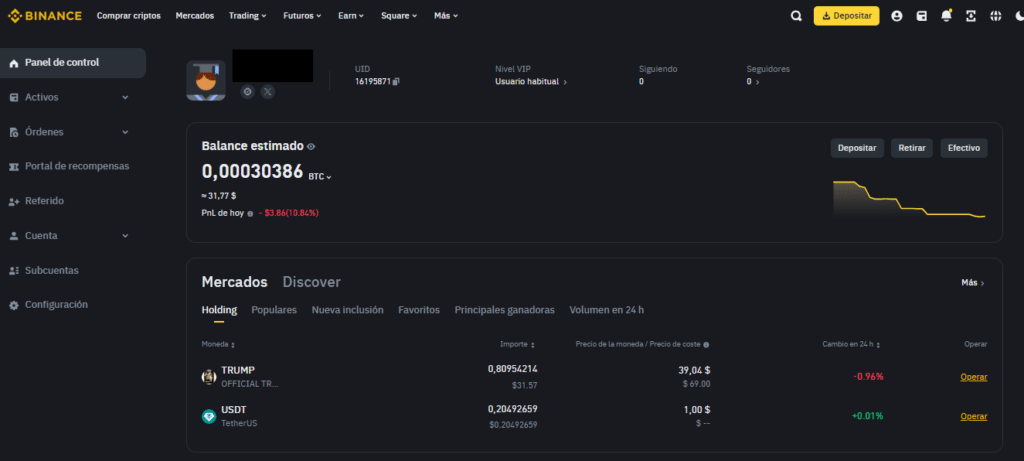Screen dimensions: 1024x461
Task: Switch to the Discover tab
Action: tap(312, 282)
